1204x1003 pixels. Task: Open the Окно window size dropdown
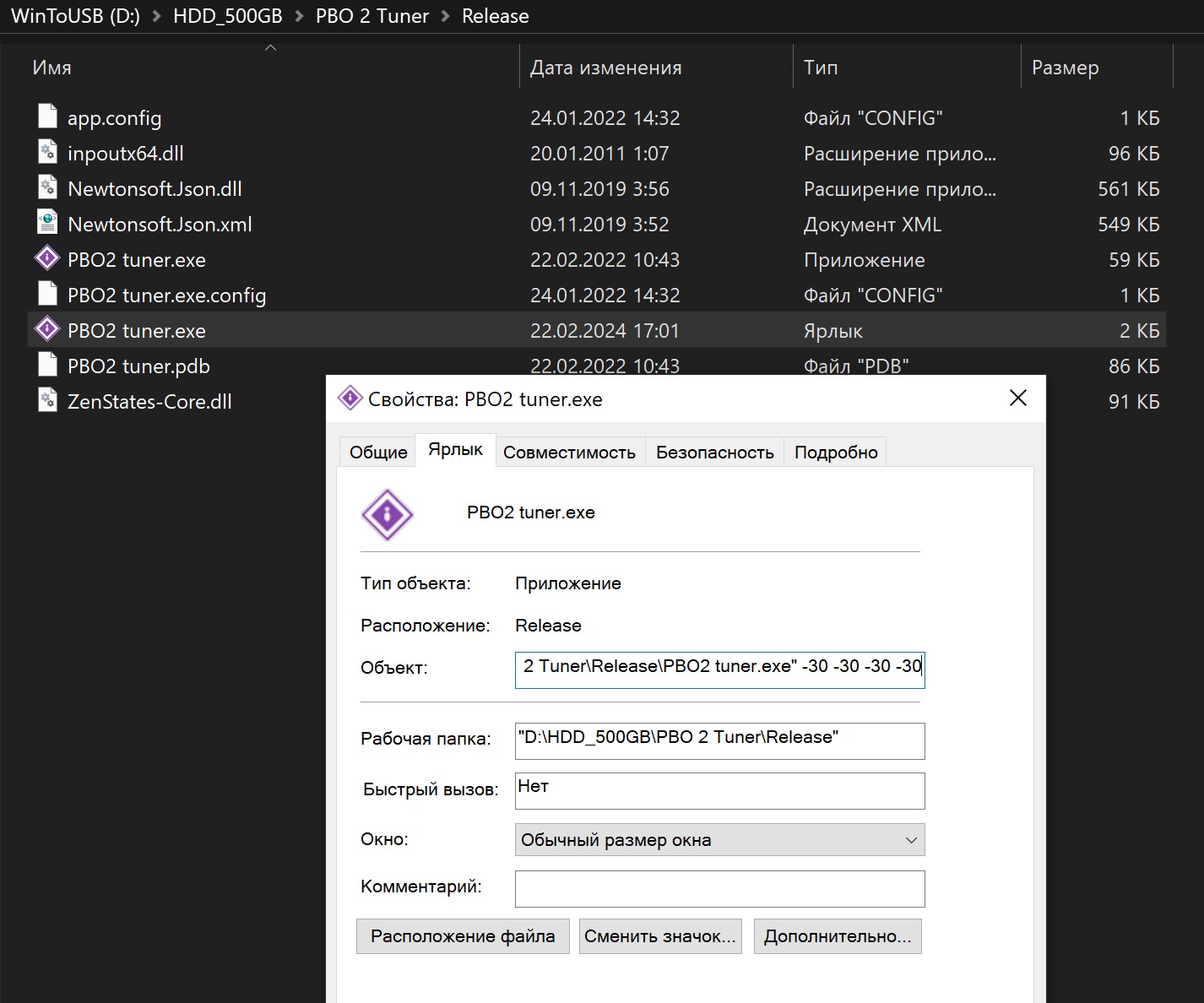[719, 840]
